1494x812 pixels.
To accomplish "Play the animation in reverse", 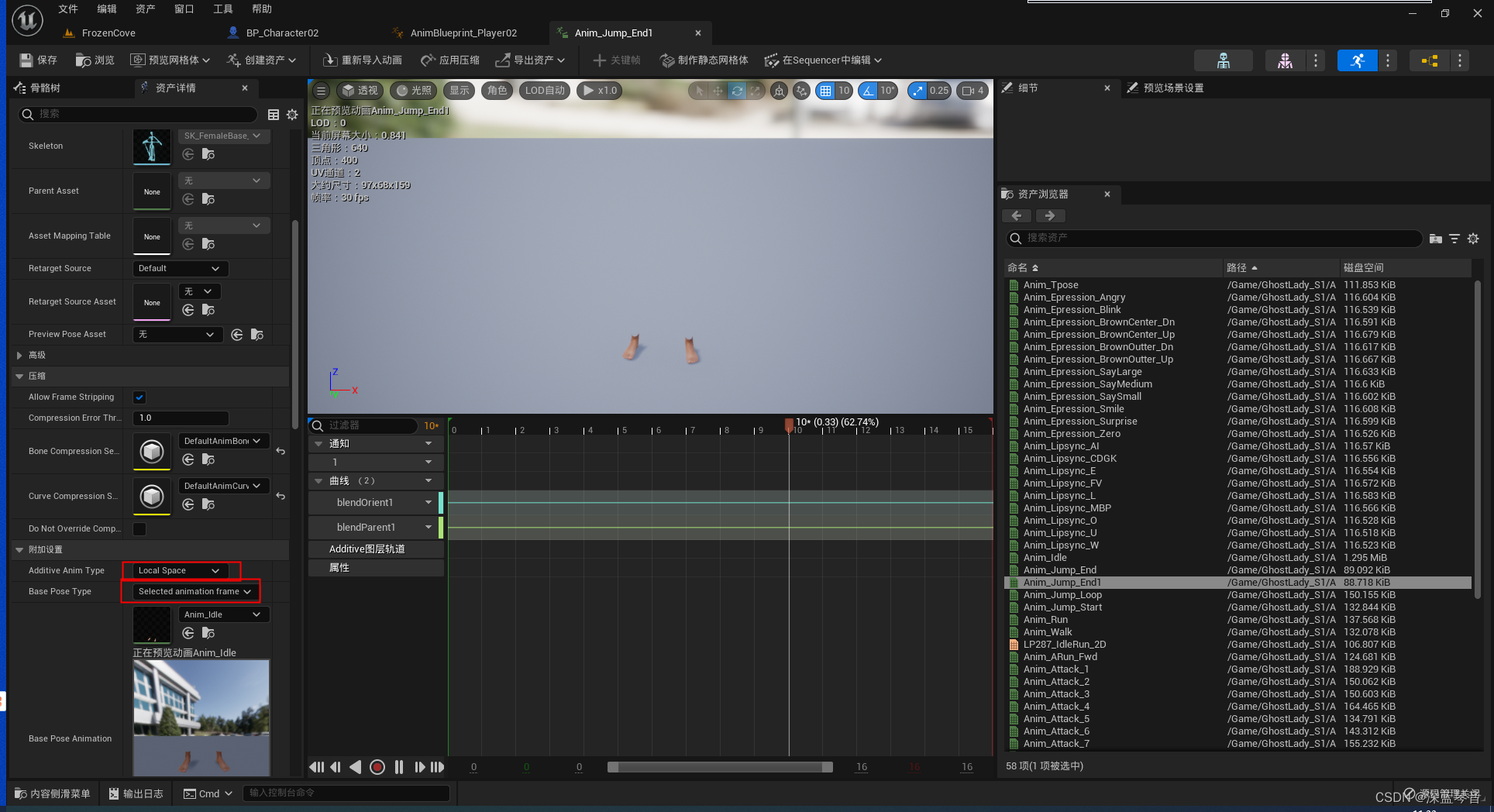I will coord(356,767).
